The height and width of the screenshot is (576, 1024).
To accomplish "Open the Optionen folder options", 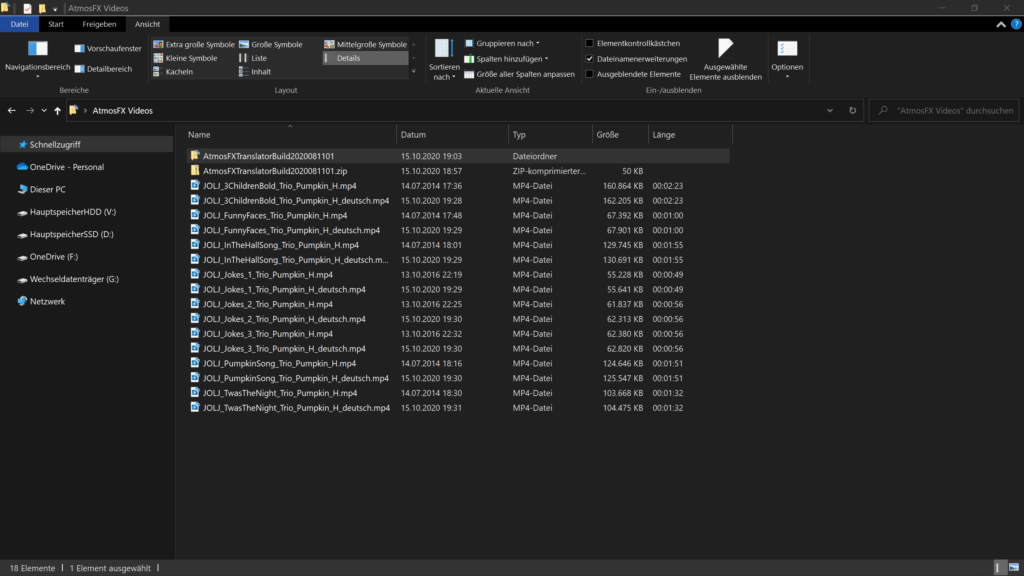I will tap(787, 59).
